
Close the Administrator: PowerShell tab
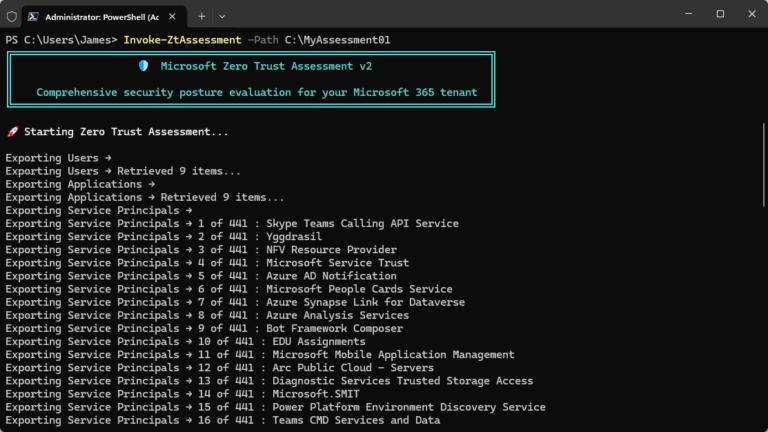pyautogui.click(x=172, y=16)
